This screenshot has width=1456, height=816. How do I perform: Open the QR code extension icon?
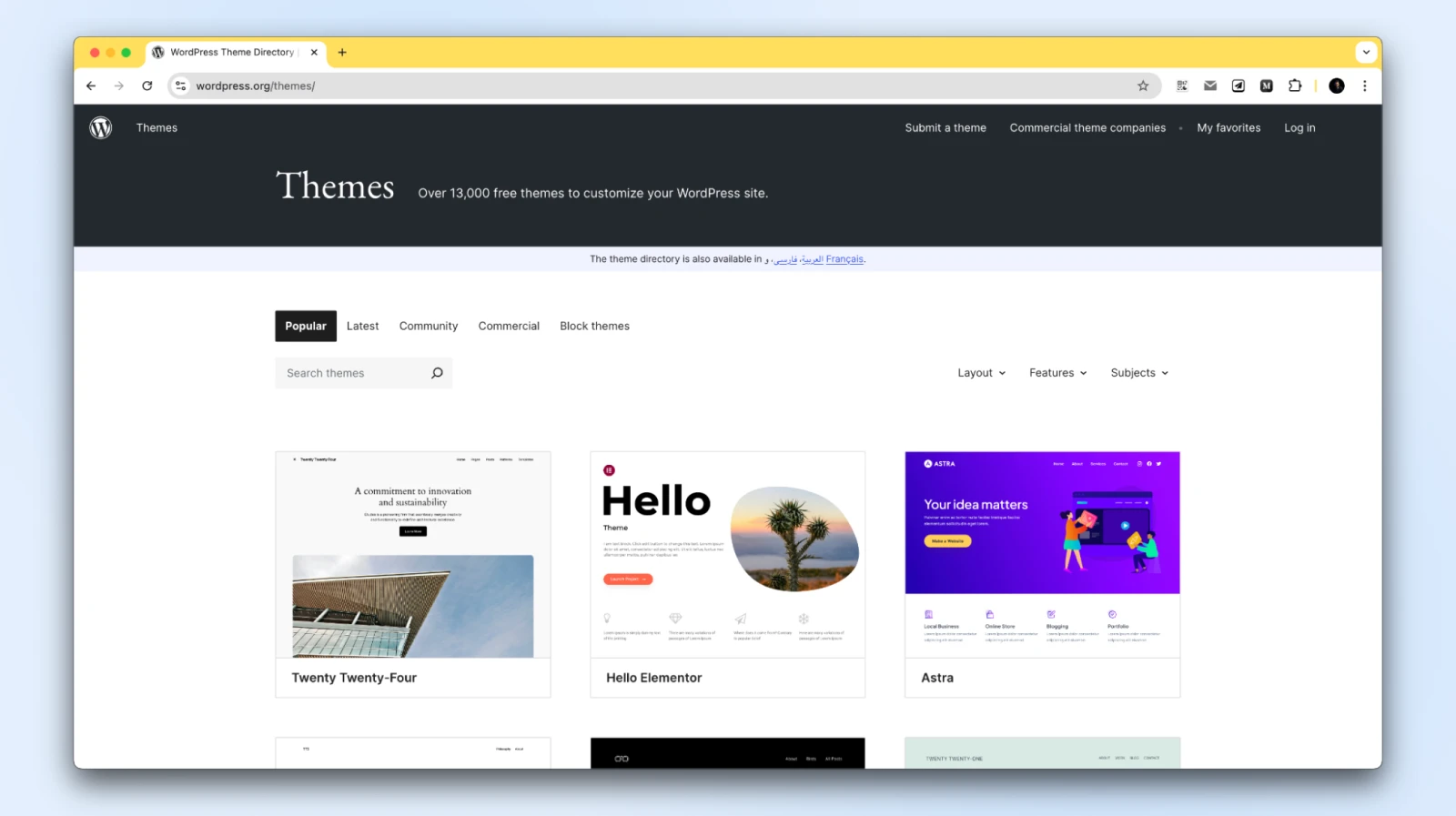pos(1182,86)
